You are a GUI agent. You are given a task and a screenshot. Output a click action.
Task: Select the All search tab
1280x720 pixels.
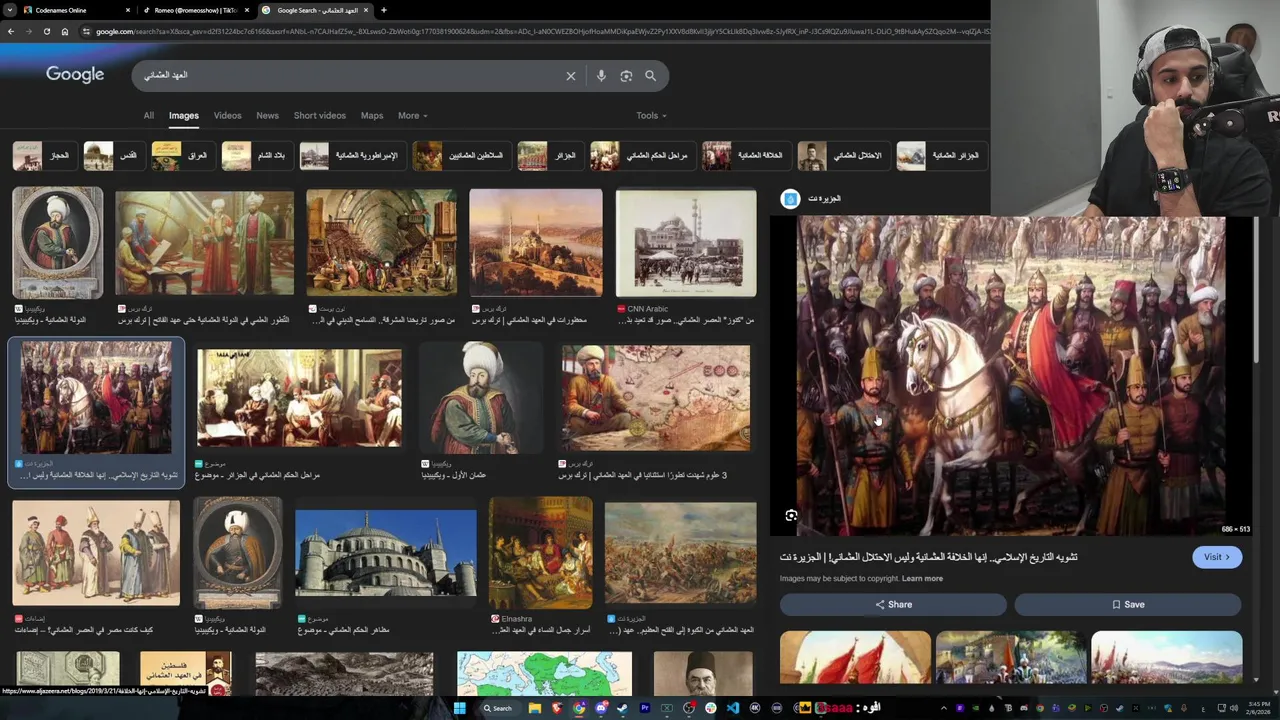click(148, 115)
